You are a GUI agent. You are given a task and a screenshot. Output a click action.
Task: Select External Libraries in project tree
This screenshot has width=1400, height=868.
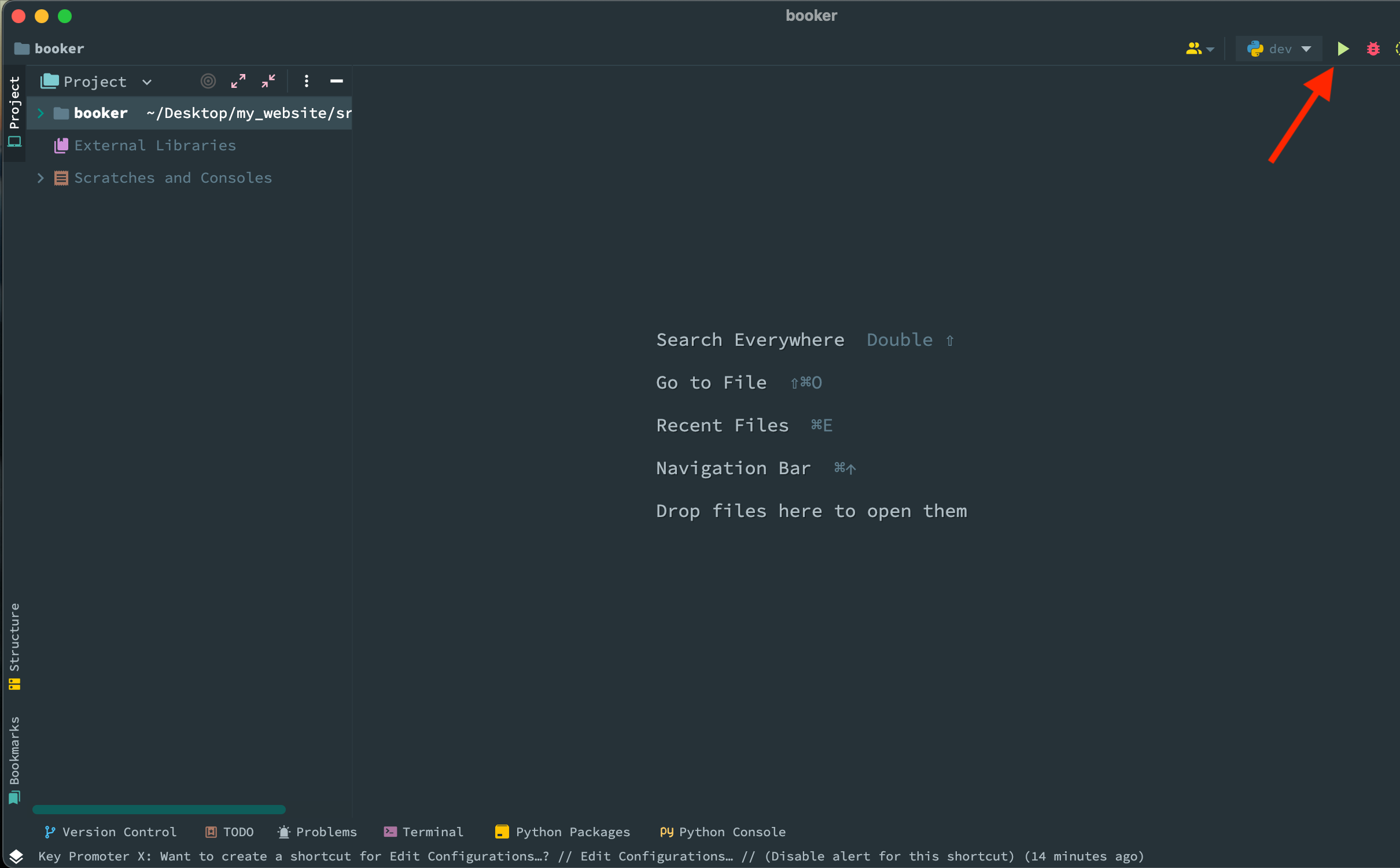155,146
